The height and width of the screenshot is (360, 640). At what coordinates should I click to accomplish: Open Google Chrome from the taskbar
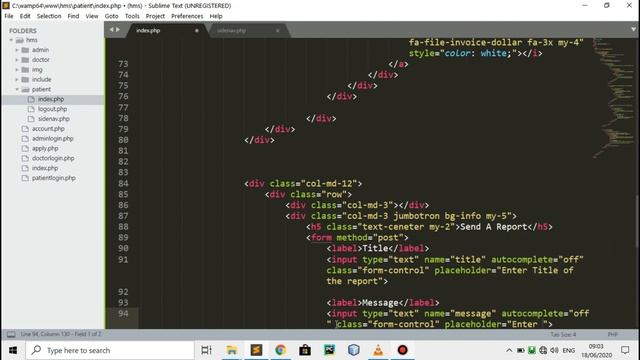[x=280, y=350]
